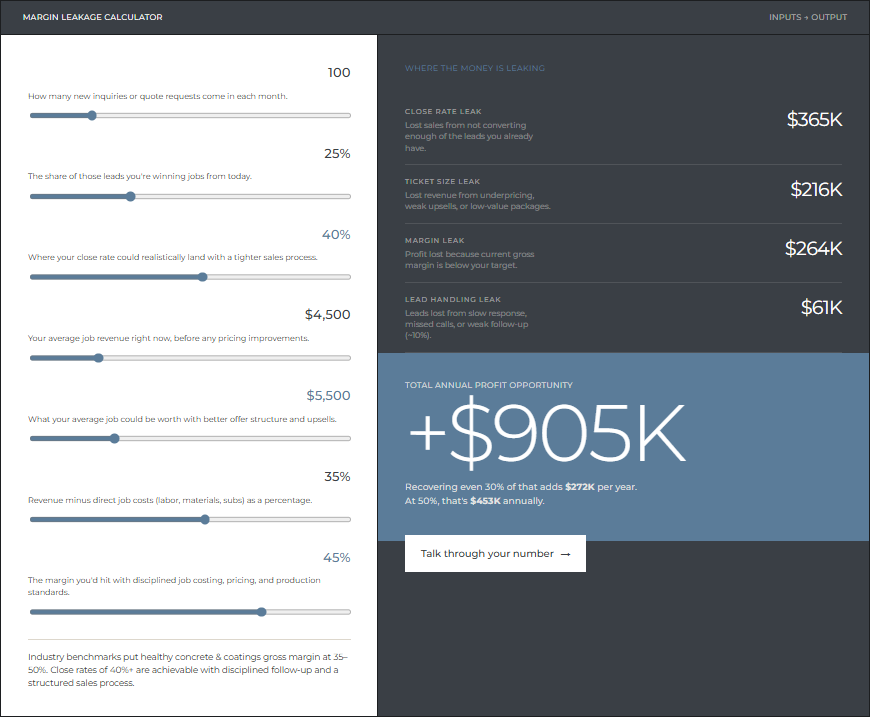
Task: Click the arrow in the Talk button
Action: point(565,554)
